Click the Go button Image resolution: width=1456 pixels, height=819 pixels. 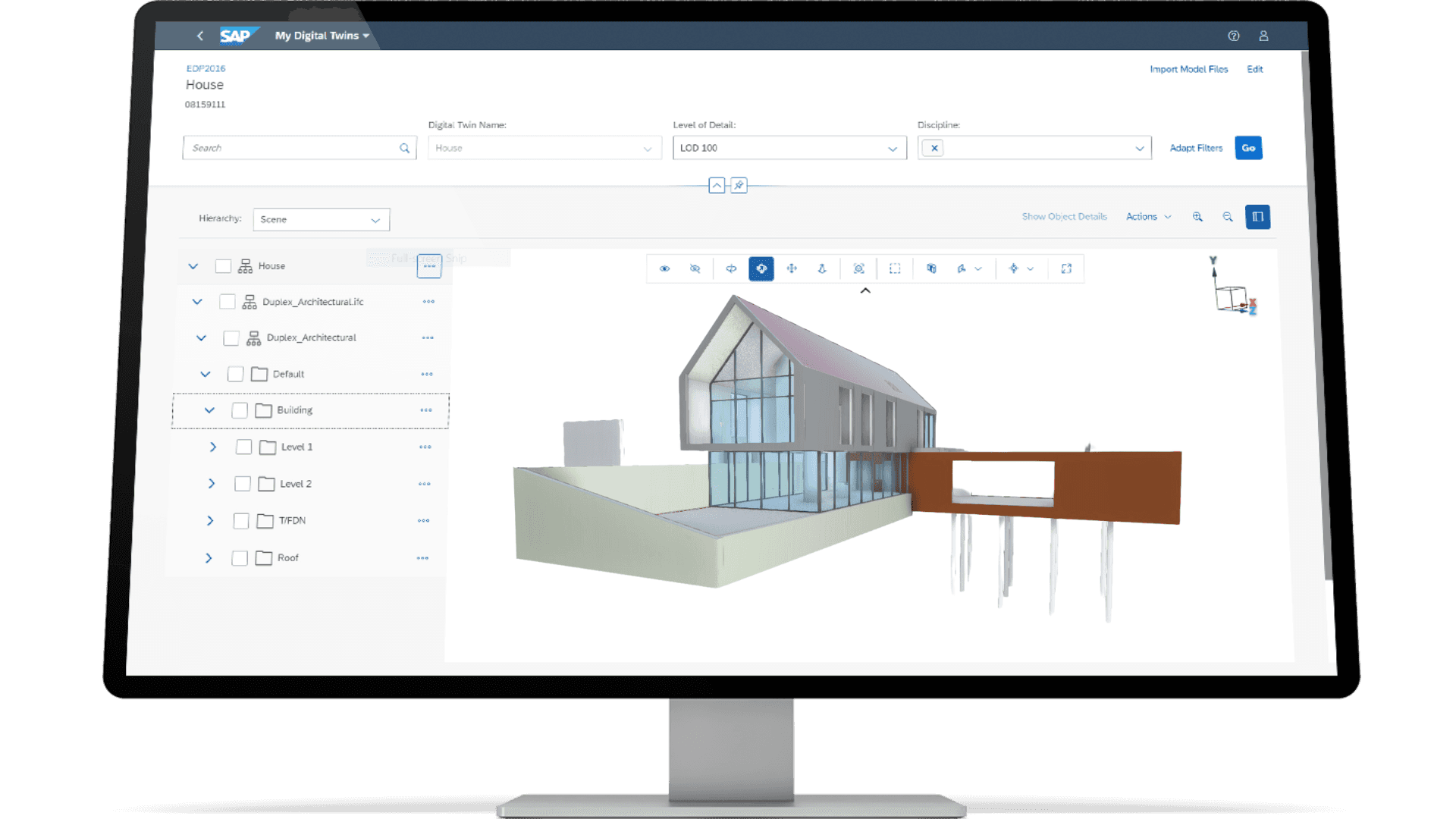tap(1248, 148)
